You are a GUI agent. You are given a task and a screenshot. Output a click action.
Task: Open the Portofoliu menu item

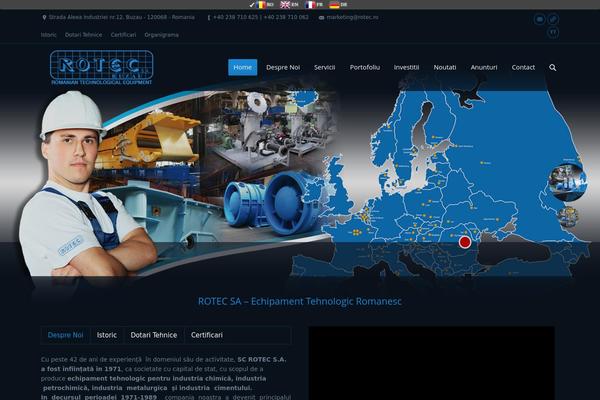[365, 67]
